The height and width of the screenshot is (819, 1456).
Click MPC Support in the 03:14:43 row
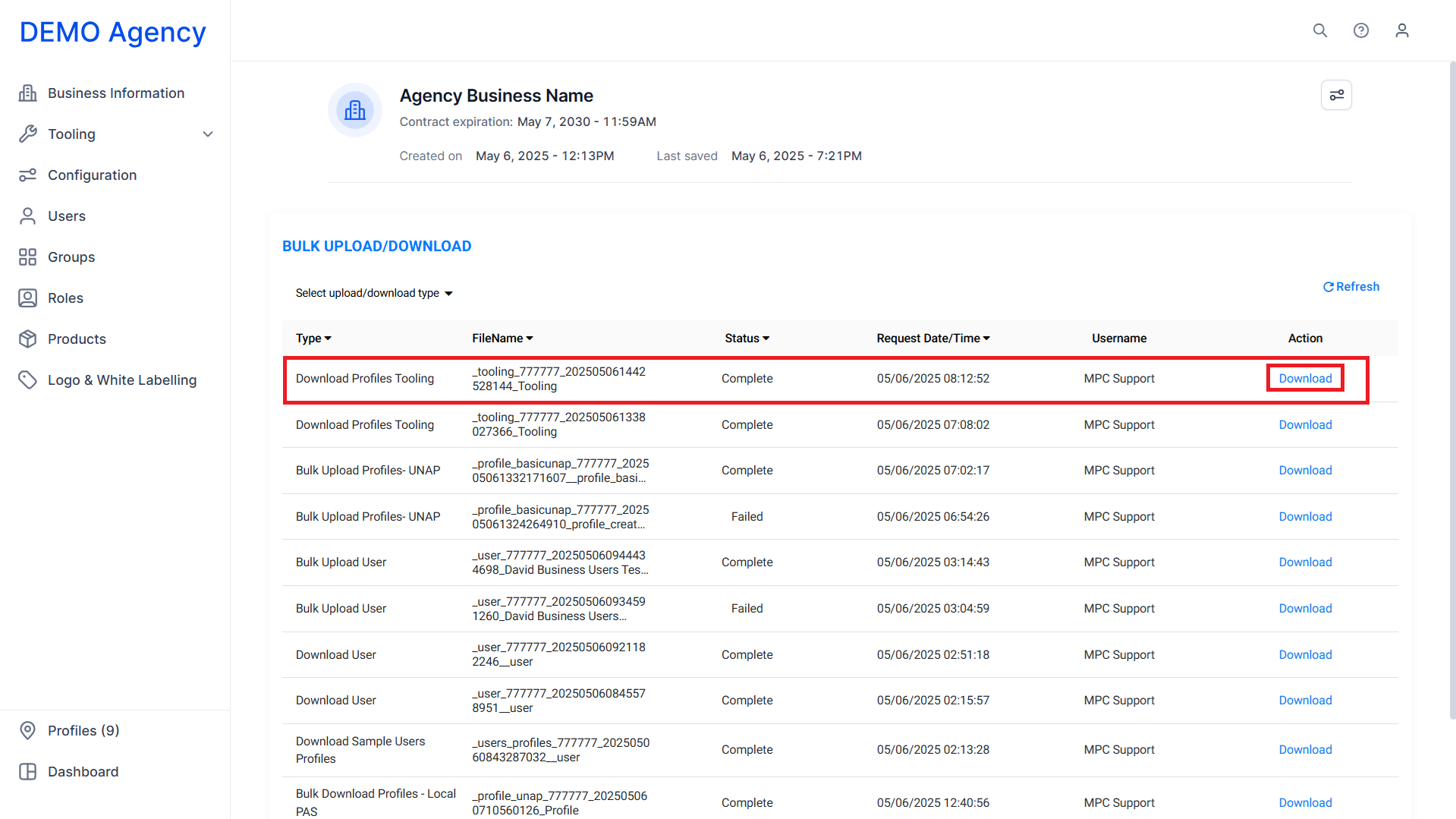pos(1119,562)
